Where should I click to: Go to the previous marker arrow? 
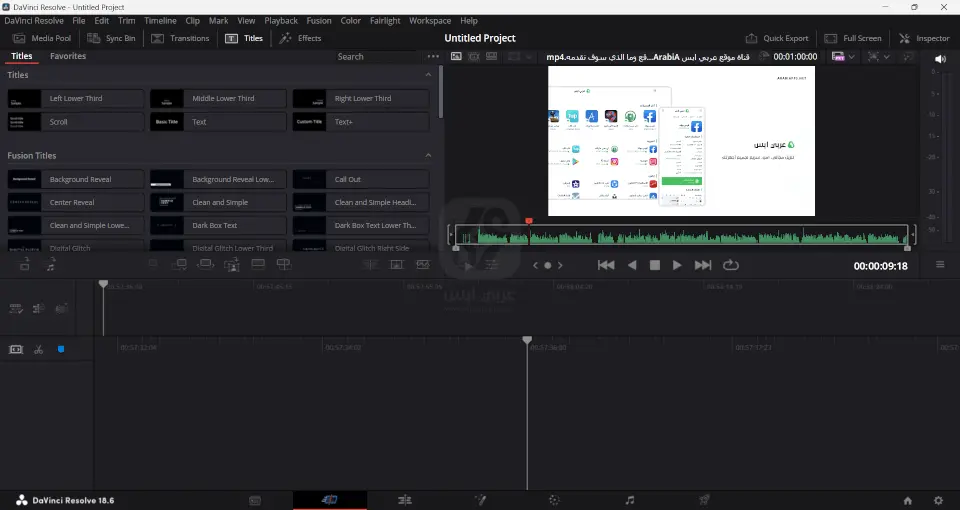(x=536, y=265)
